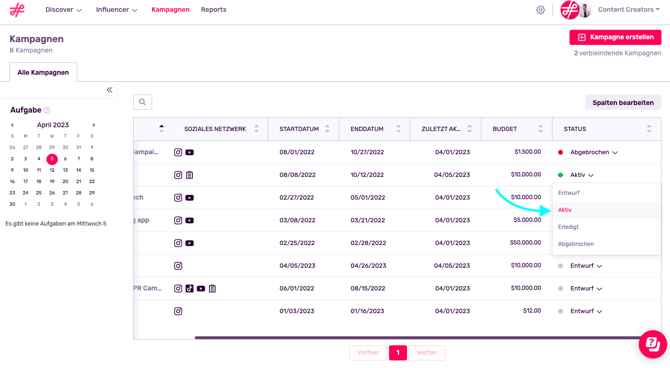Image resolution: width=670 pixels, height=368 pixels.
Task: Open Abgebrochen status dropdown
Action: (x=594, y=152)
